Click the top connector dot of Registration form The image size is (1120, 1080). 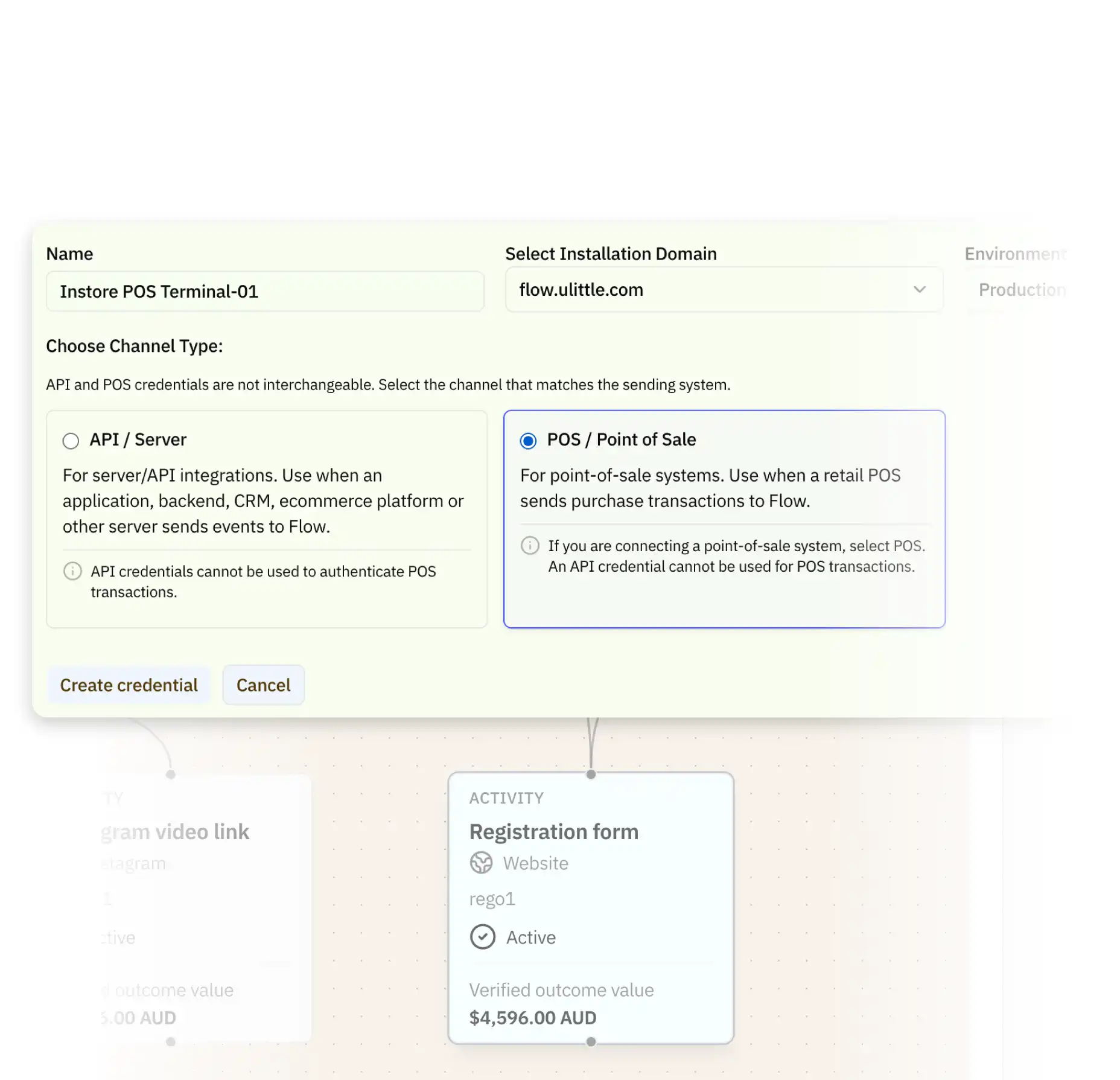591,775
